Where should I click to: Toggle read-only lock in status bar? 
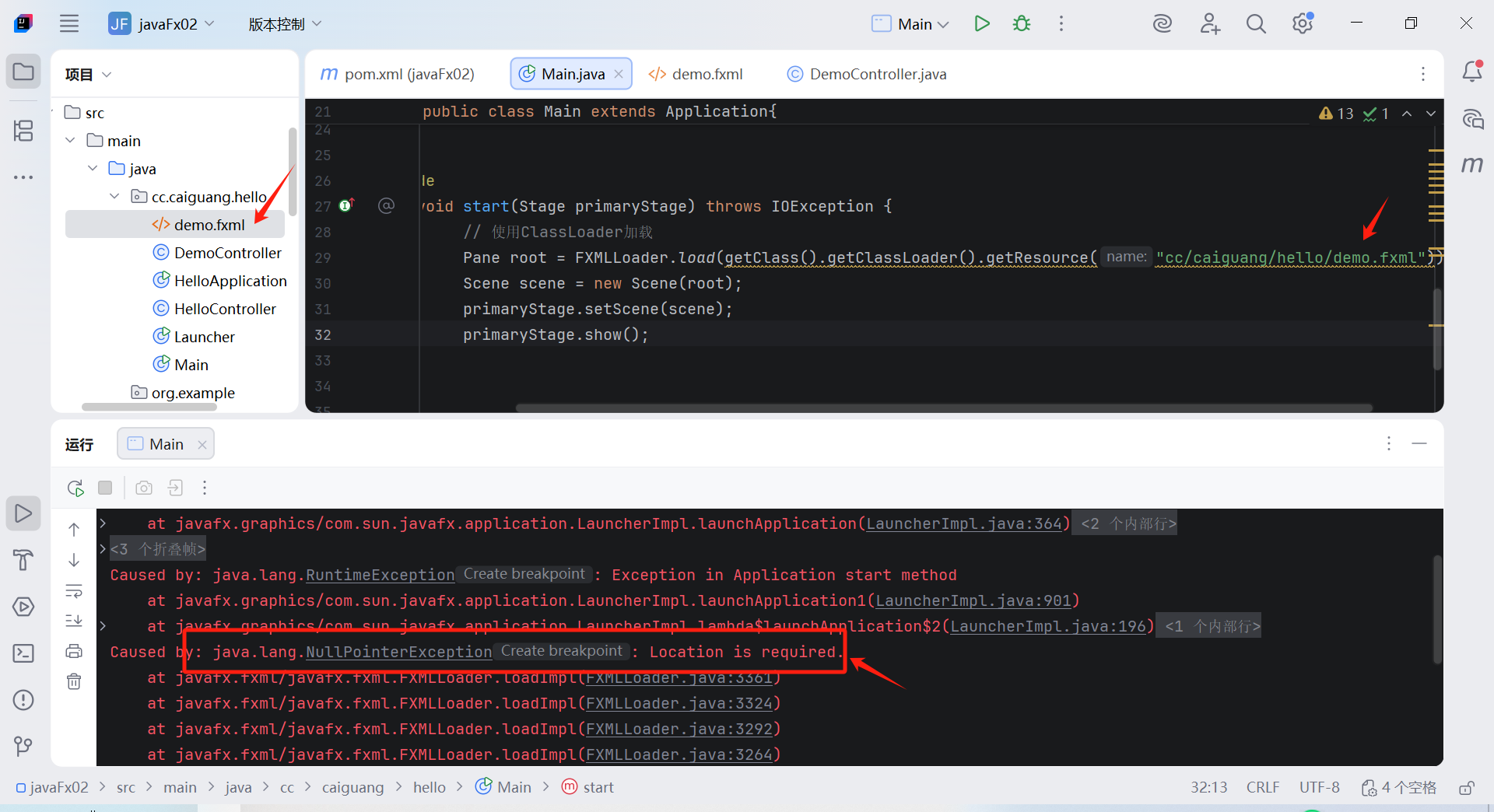1466,787
